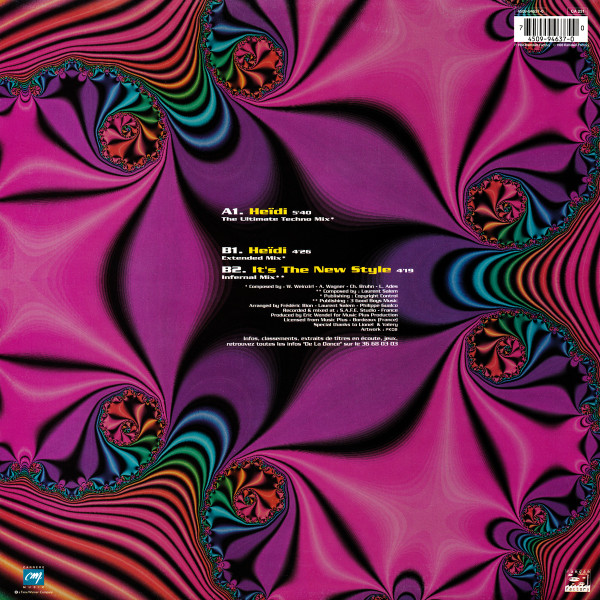This screenshot has width=600, height=600.
Task: Click the 'Publishing : Copyright Control' line
Action: 359,296
